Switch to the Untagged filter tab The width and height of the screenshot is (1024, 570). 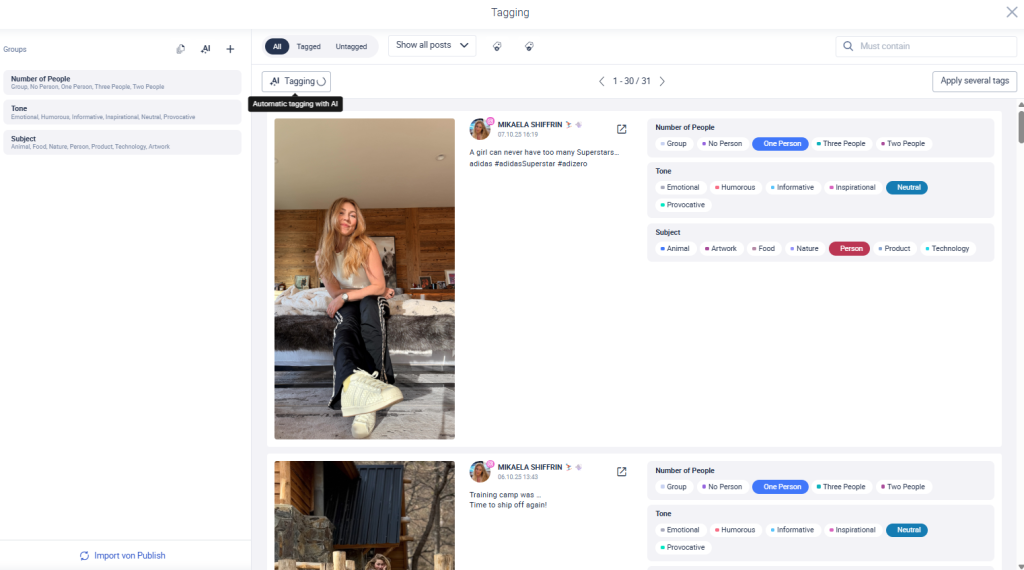[351, 47]
